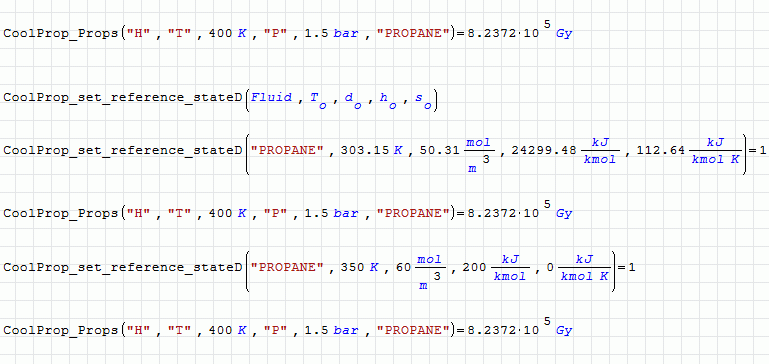Click the T_o placeholder argument
The width and height of the screenshot is (769, 364).
pyautogui.click(x=318, y=100)
